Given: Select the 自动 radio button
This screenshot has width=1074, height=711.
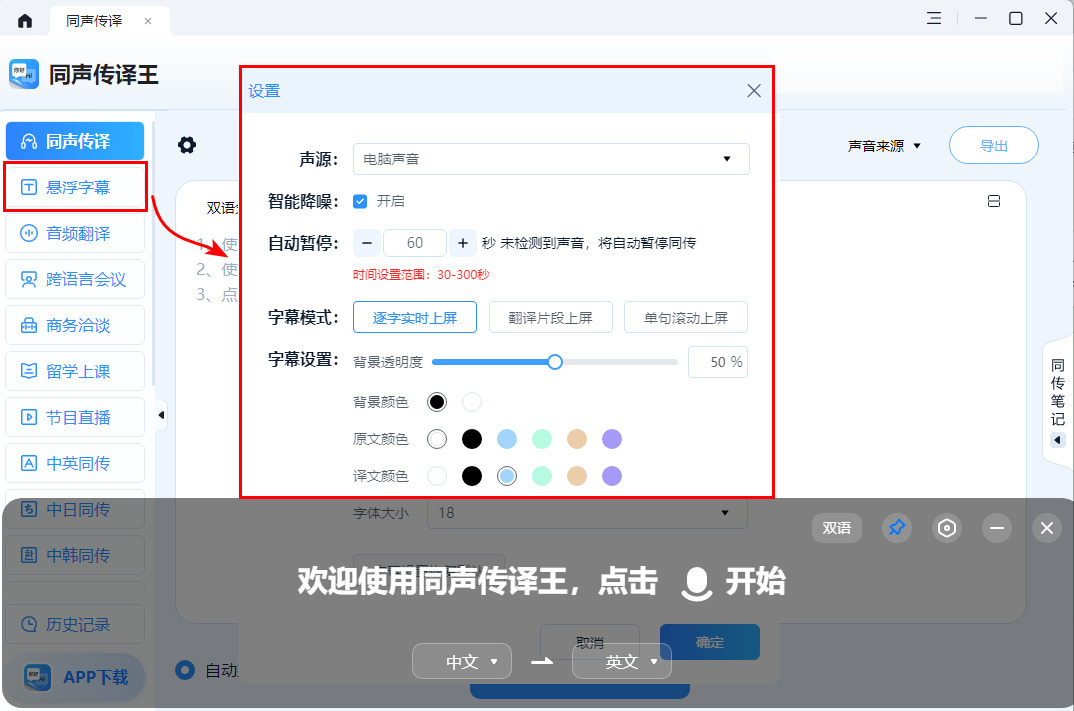Looking at the screenshot, I should [x=185, y=670].
